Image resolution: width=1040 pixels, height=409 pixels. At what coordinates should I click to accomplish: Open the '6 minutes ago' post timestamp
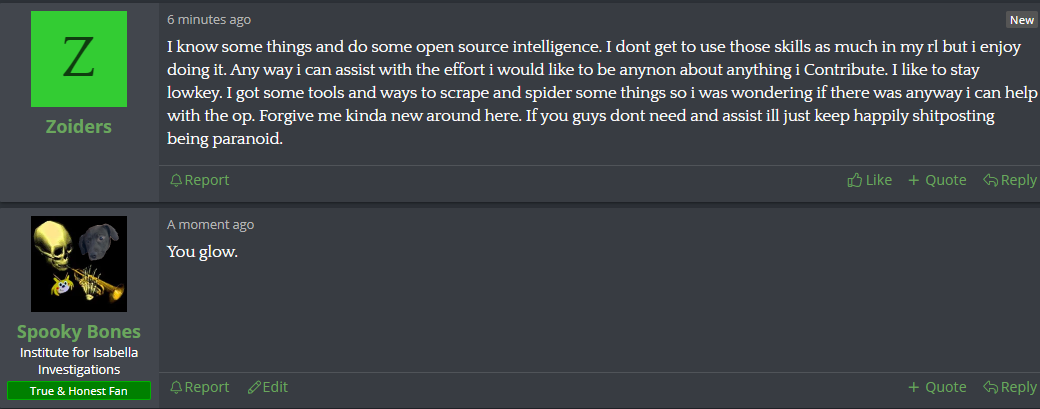(x=209, y=20)
